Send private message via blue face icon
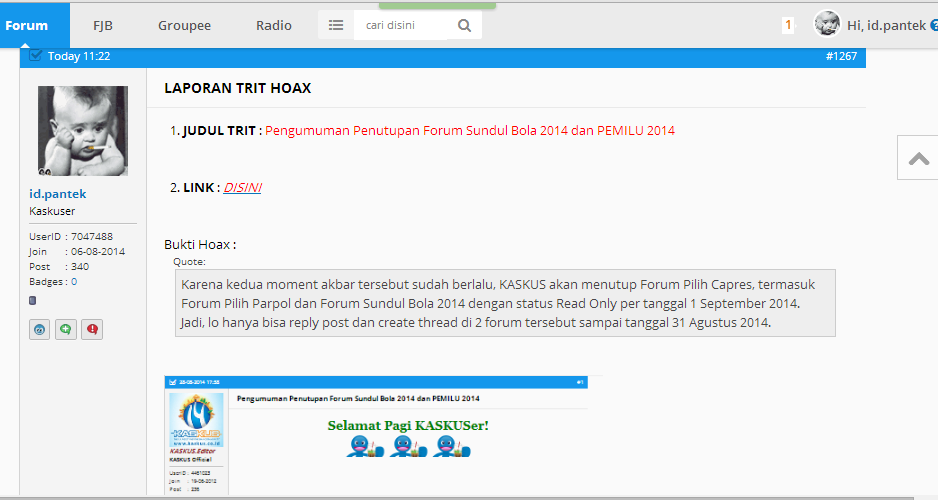938x500 pixels. pos(39,329)
